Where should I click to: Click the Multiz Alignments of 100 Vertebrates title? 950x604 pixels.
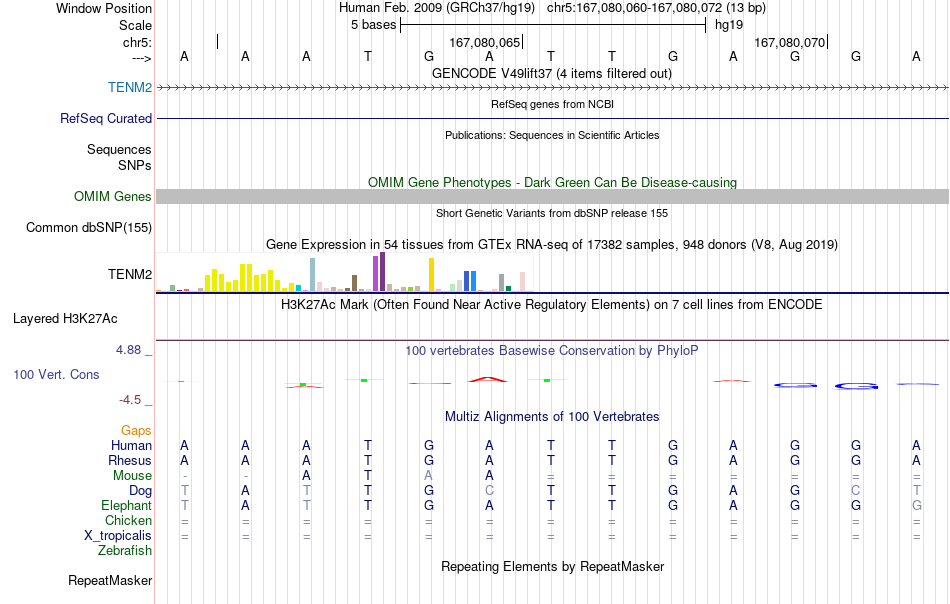click(x=552, y=417)
